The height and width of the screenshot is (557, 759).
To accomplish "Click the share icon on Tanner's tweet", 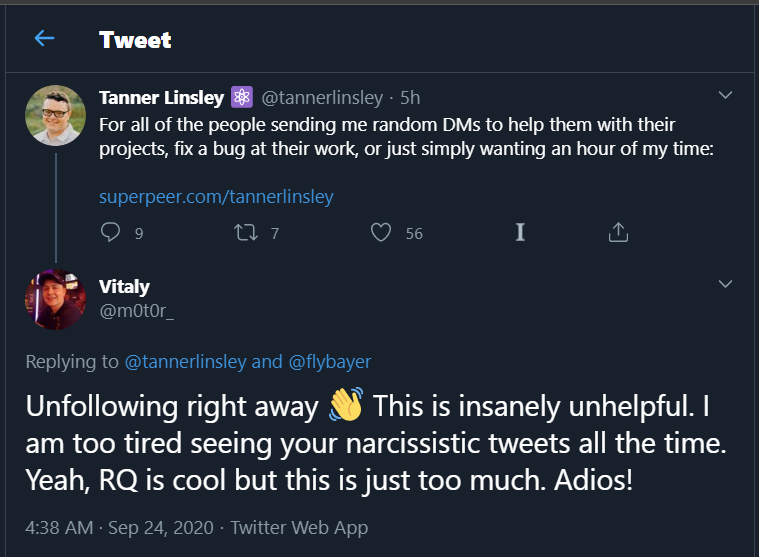I will click(x=618, y=233).
